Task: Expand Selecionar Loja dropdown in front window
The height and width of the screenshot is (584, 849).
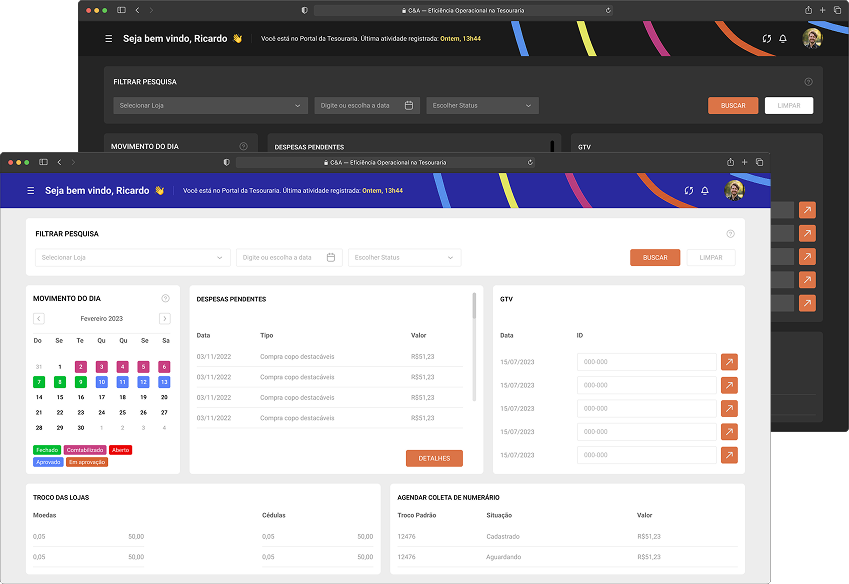Action: click(x=133, y=258)
